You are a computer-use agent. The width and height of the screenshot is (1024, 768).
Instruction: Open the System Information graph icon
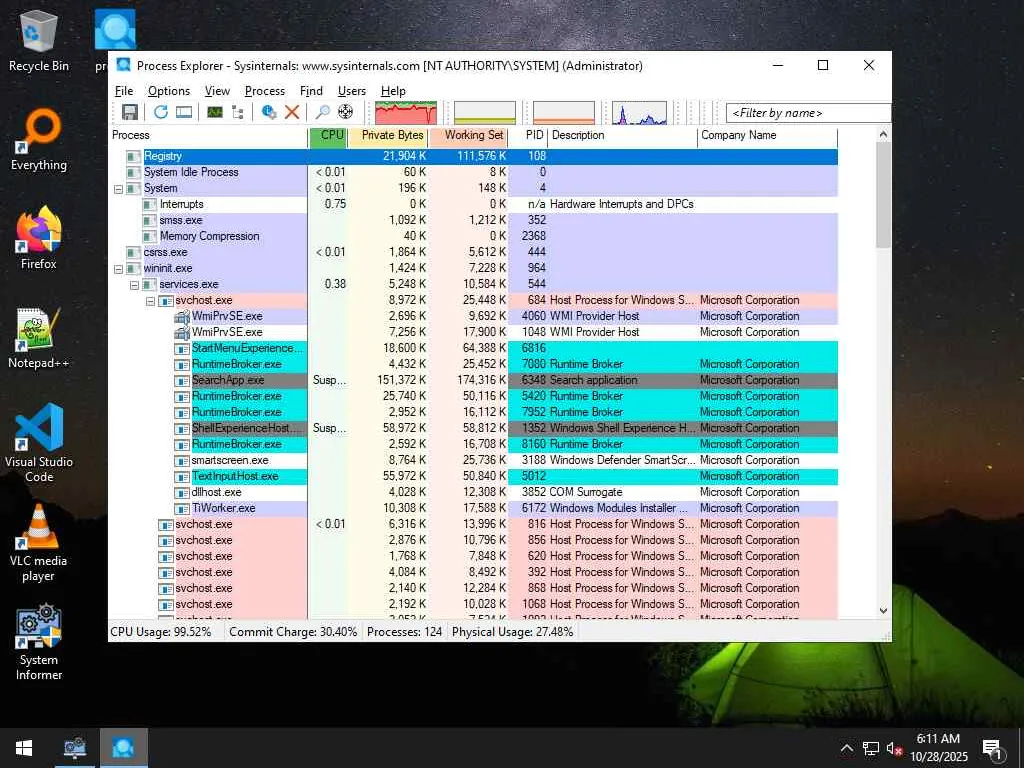pos(215,112)
